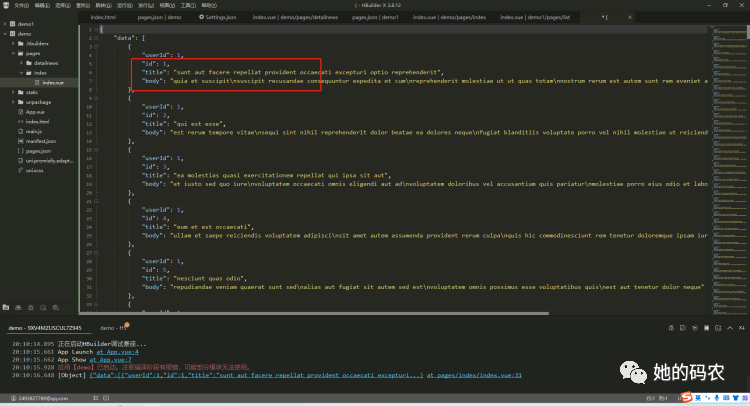Screen dimensions: 750x406
Task: Switch to the index.html editor tab
Action: tap(103, 17)
